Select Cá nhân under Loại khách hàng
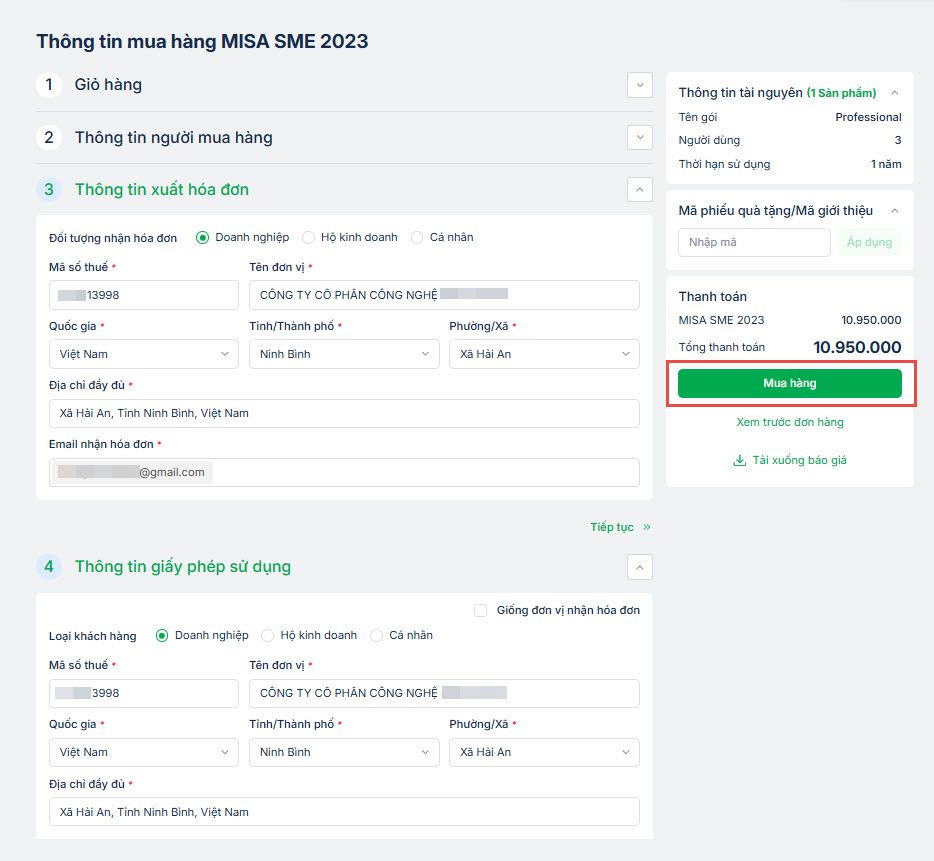 pos(377,636)
